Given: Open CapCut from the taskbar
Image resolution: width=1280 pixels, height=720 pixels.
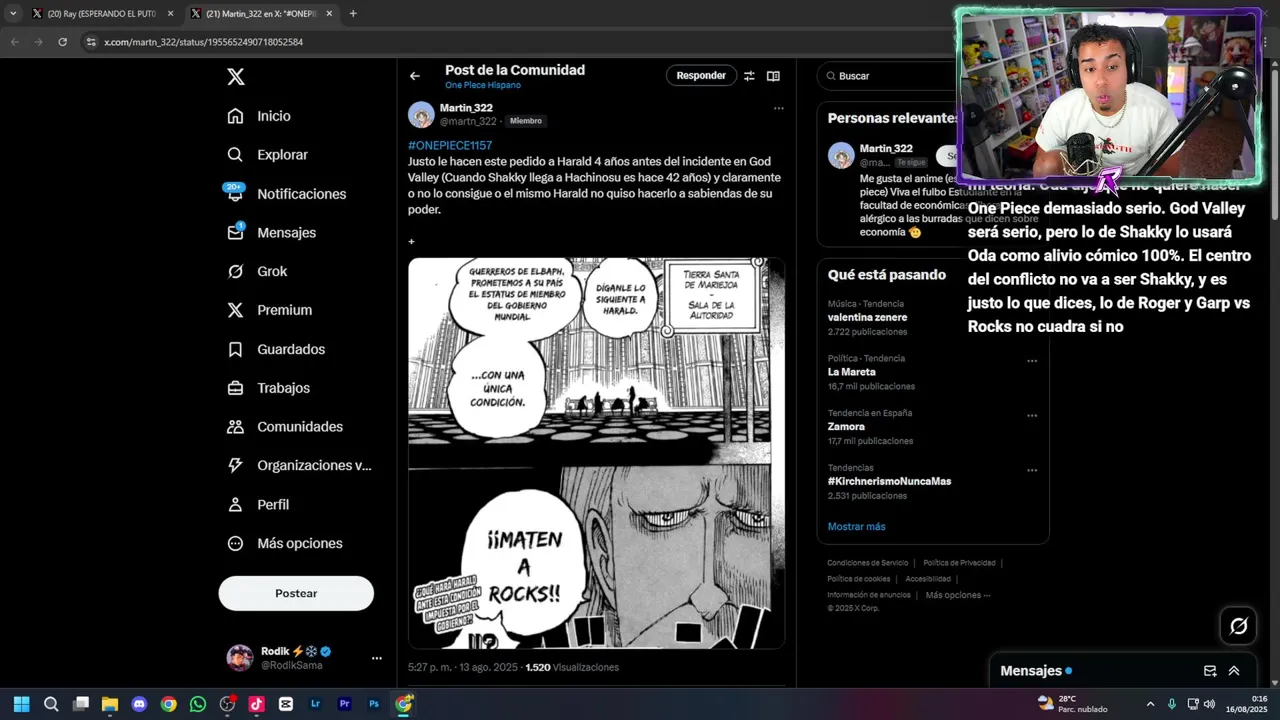Looking at the screenshot, I should (286, 704).
